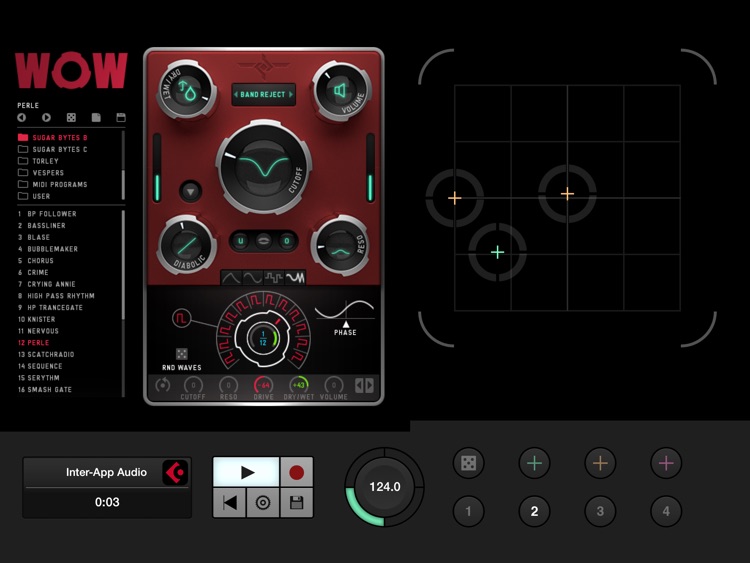
Task: Select the step sequencer waveform tab
Action: [274, 277]
